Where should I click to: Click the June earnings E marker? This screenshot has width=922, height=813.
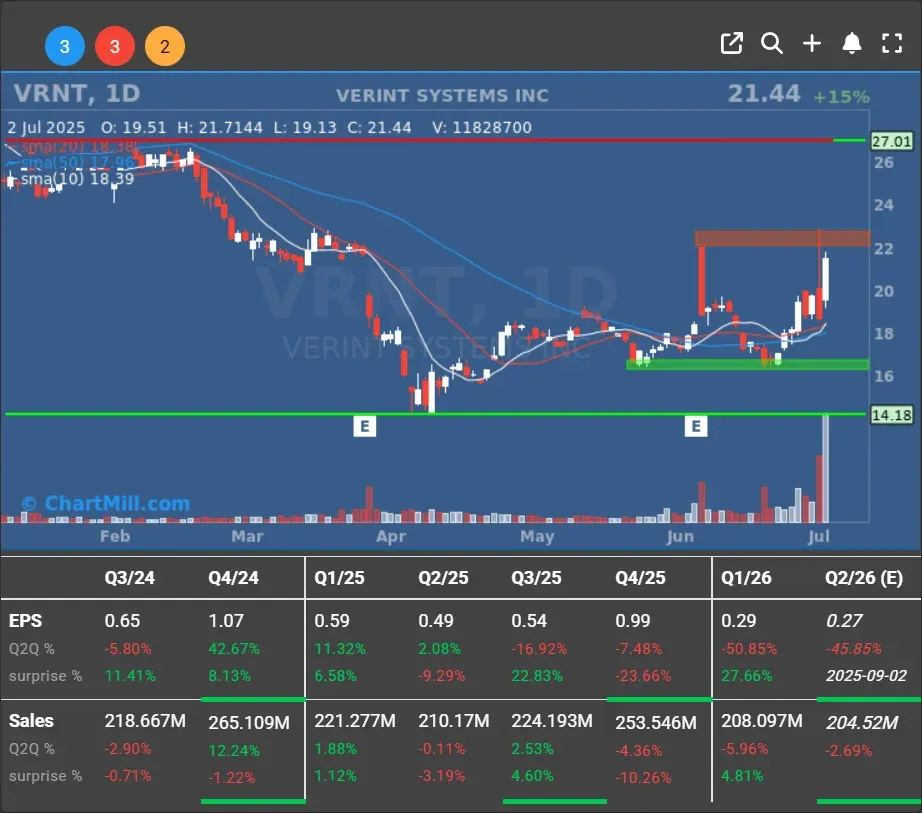696,426
